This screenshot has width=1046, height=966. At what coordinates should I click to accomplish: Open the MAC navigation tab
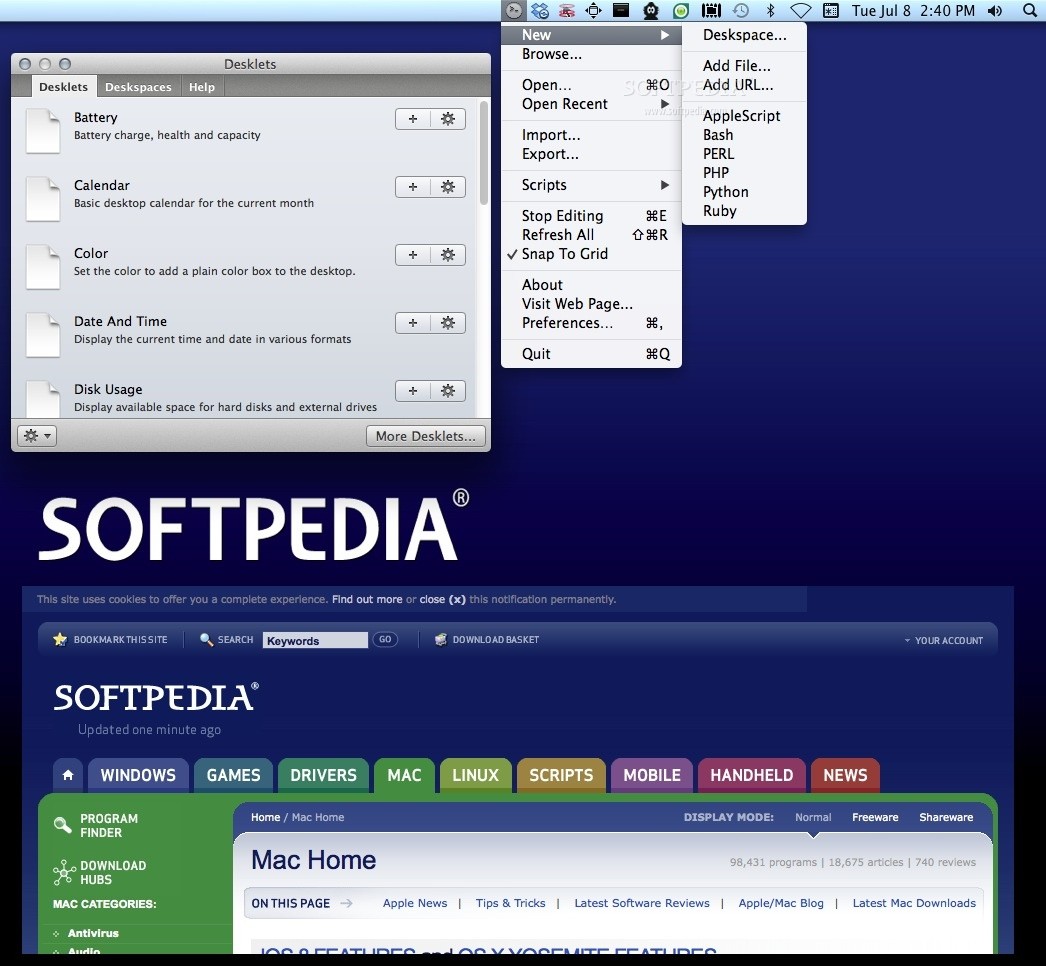(404, 775)
